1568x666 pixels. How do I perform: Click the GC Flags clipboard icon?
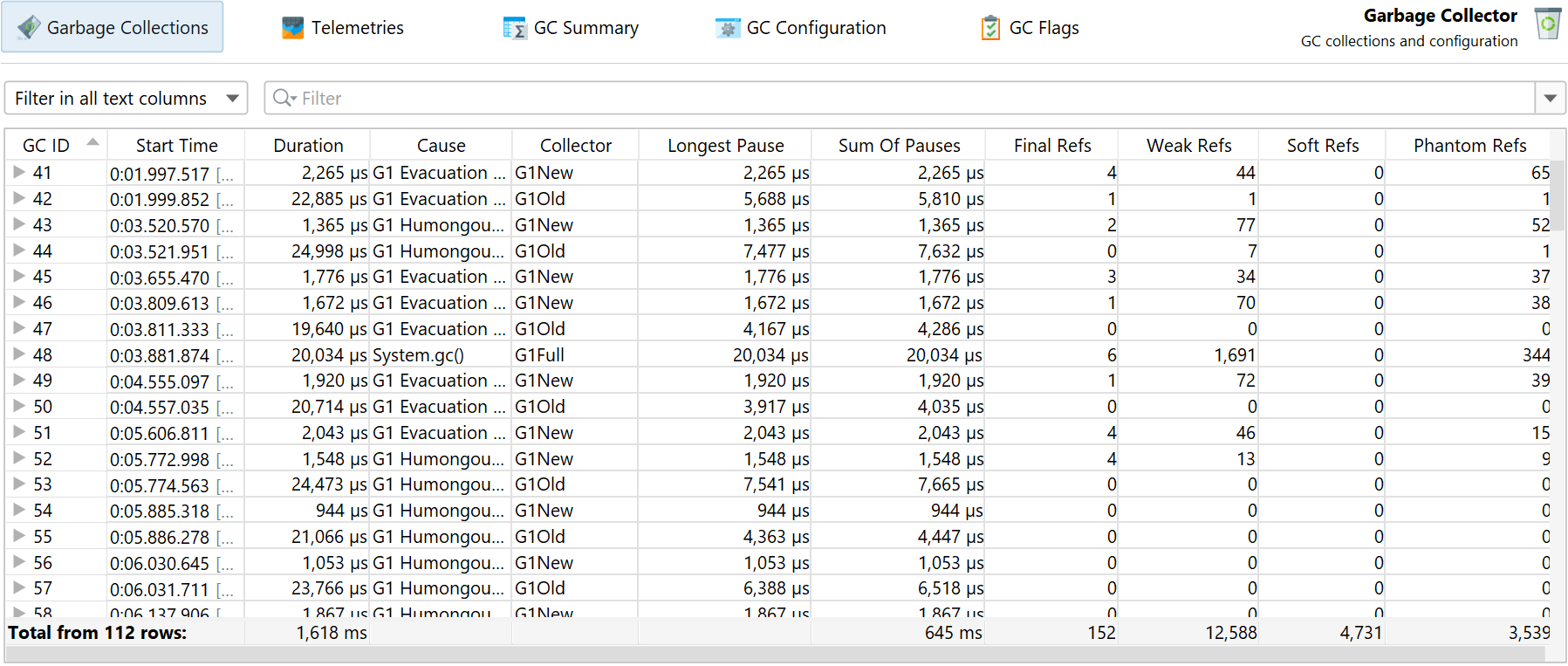990,28
